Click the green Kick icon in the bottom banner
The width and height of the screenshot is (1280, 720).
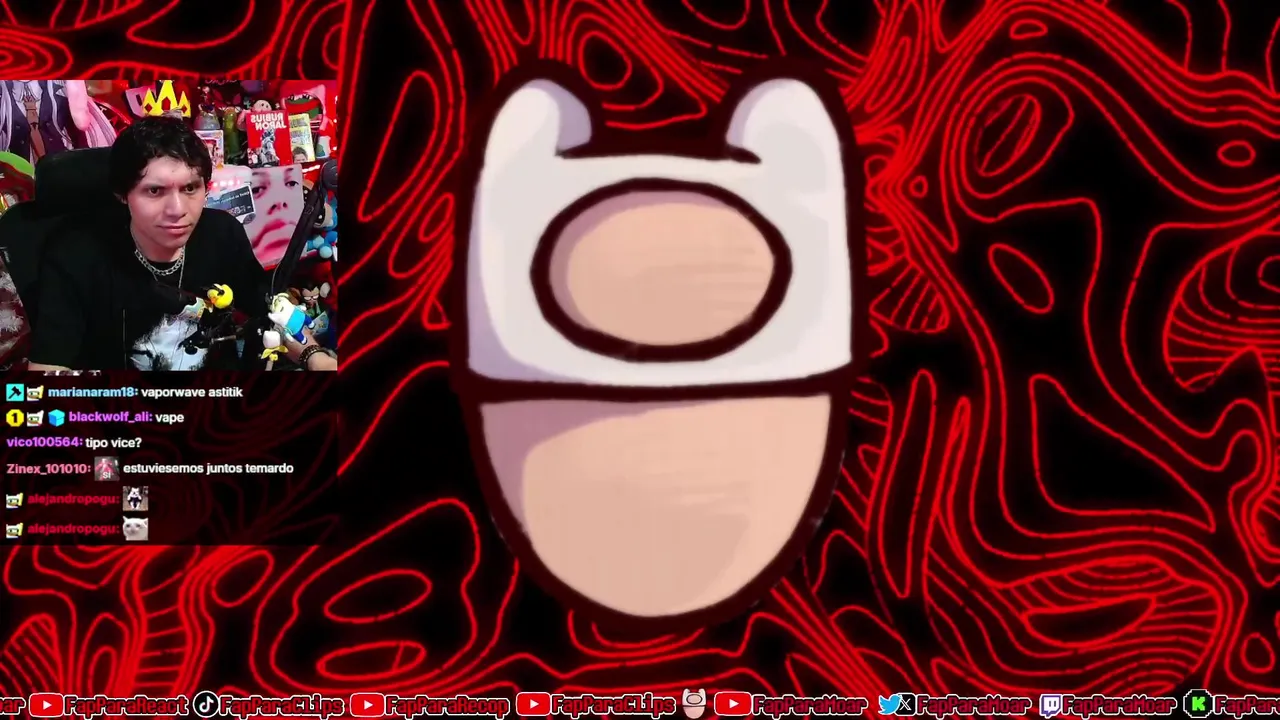[x=1197, y=705]
